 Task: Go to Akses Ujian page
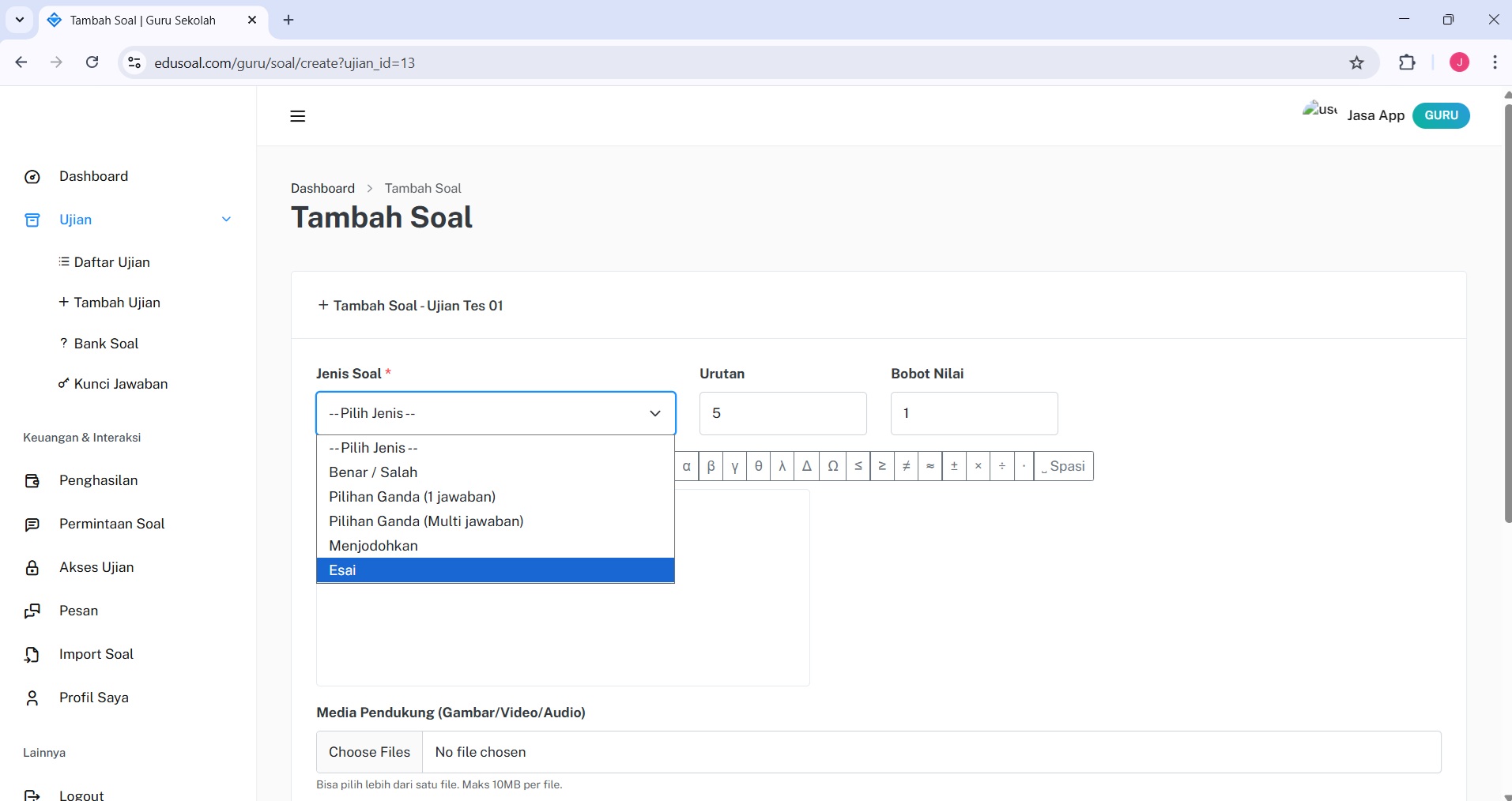[96, 567]
